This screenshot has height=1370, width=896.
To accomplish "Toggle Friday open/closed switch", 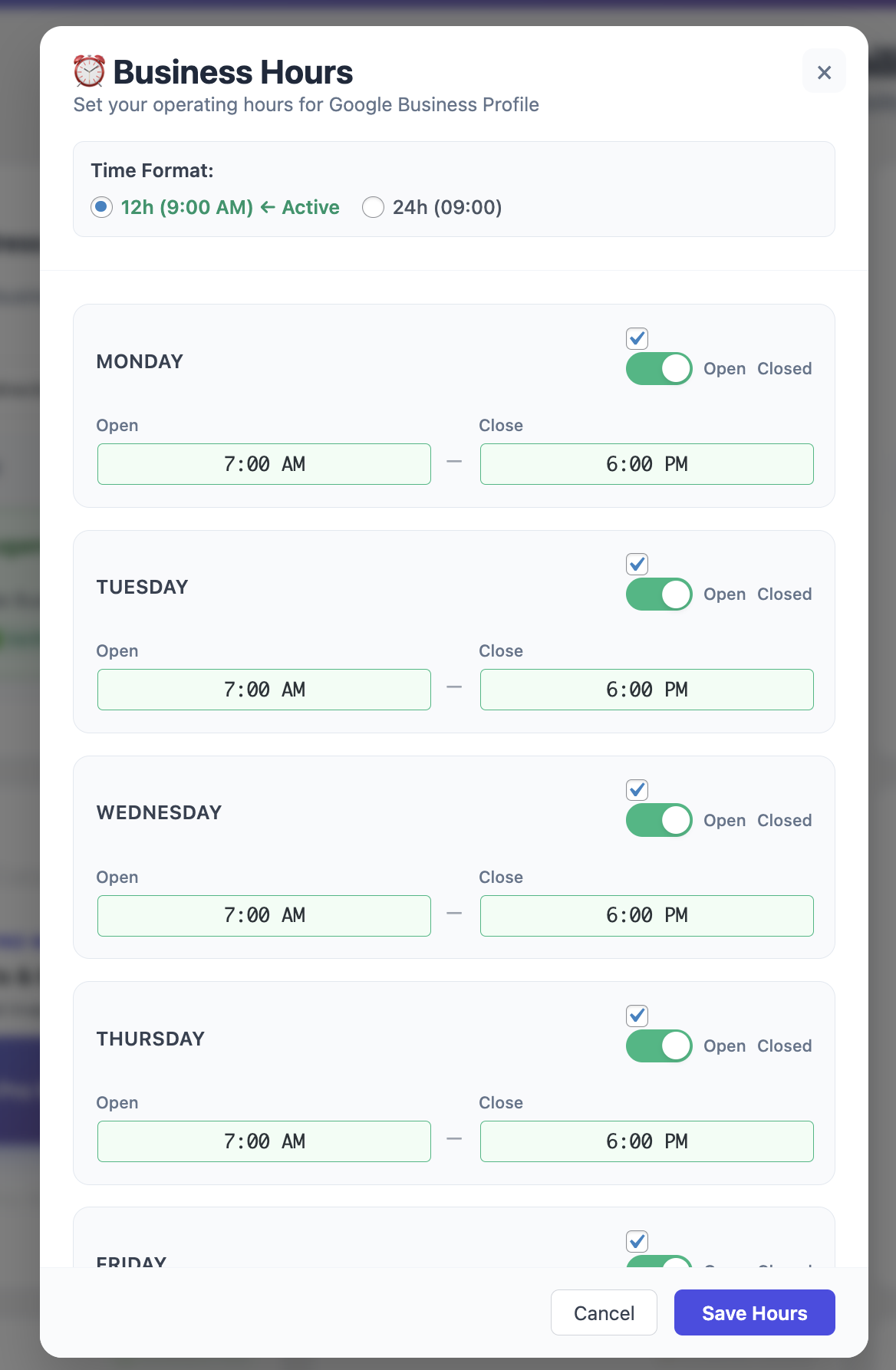I will [x=658, y=1266].
